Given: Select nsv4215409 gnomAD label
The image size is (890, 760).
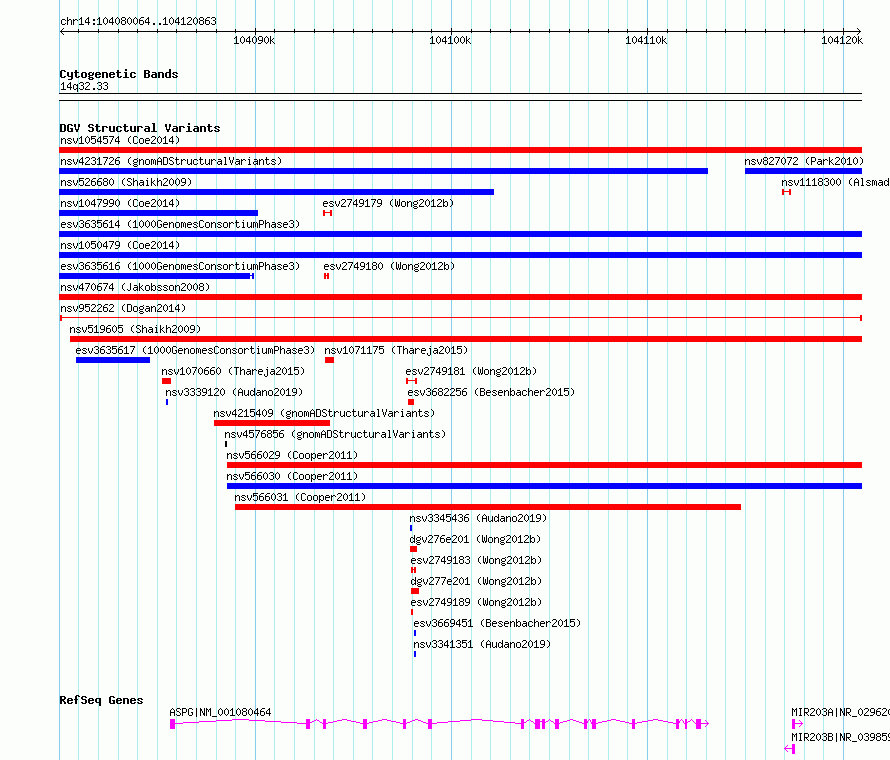Looking at the screenshot, I should tap(324, 413).
